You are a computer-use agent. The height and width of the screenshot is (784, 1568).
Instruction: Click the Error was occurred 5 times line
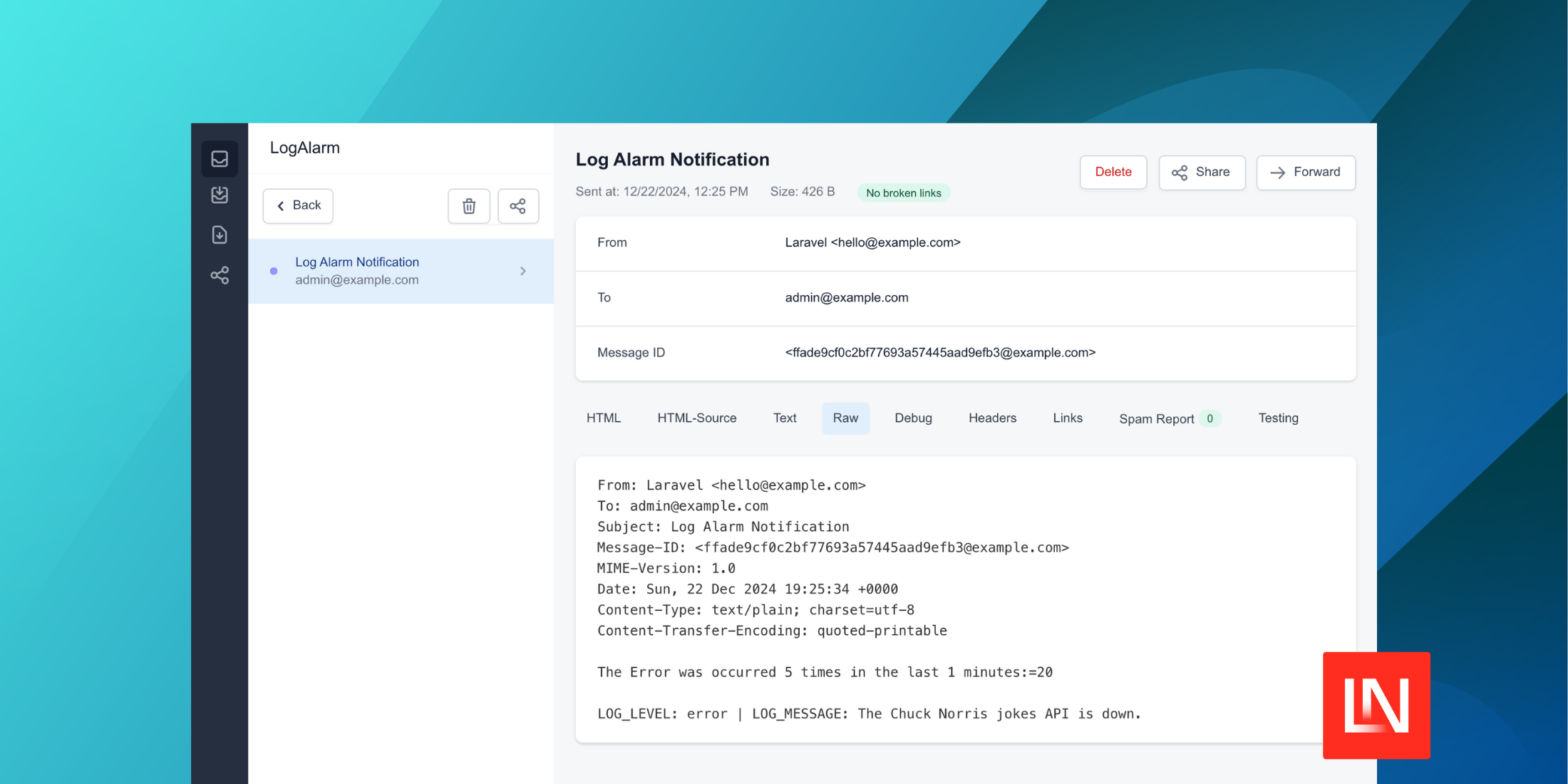825,672
